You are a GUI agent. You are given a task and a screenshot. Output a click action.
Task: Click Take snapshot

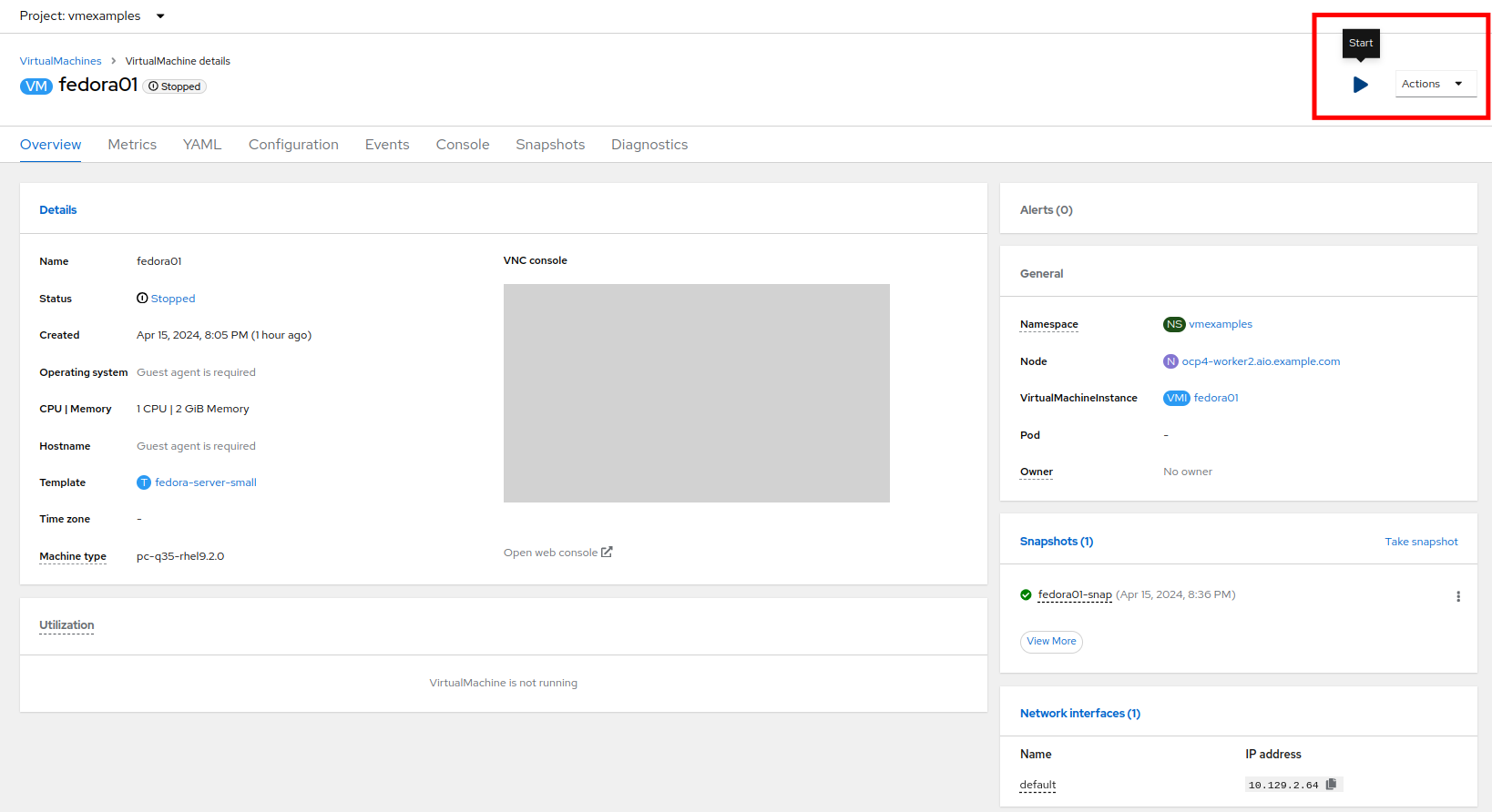(x=1421, y=542)
